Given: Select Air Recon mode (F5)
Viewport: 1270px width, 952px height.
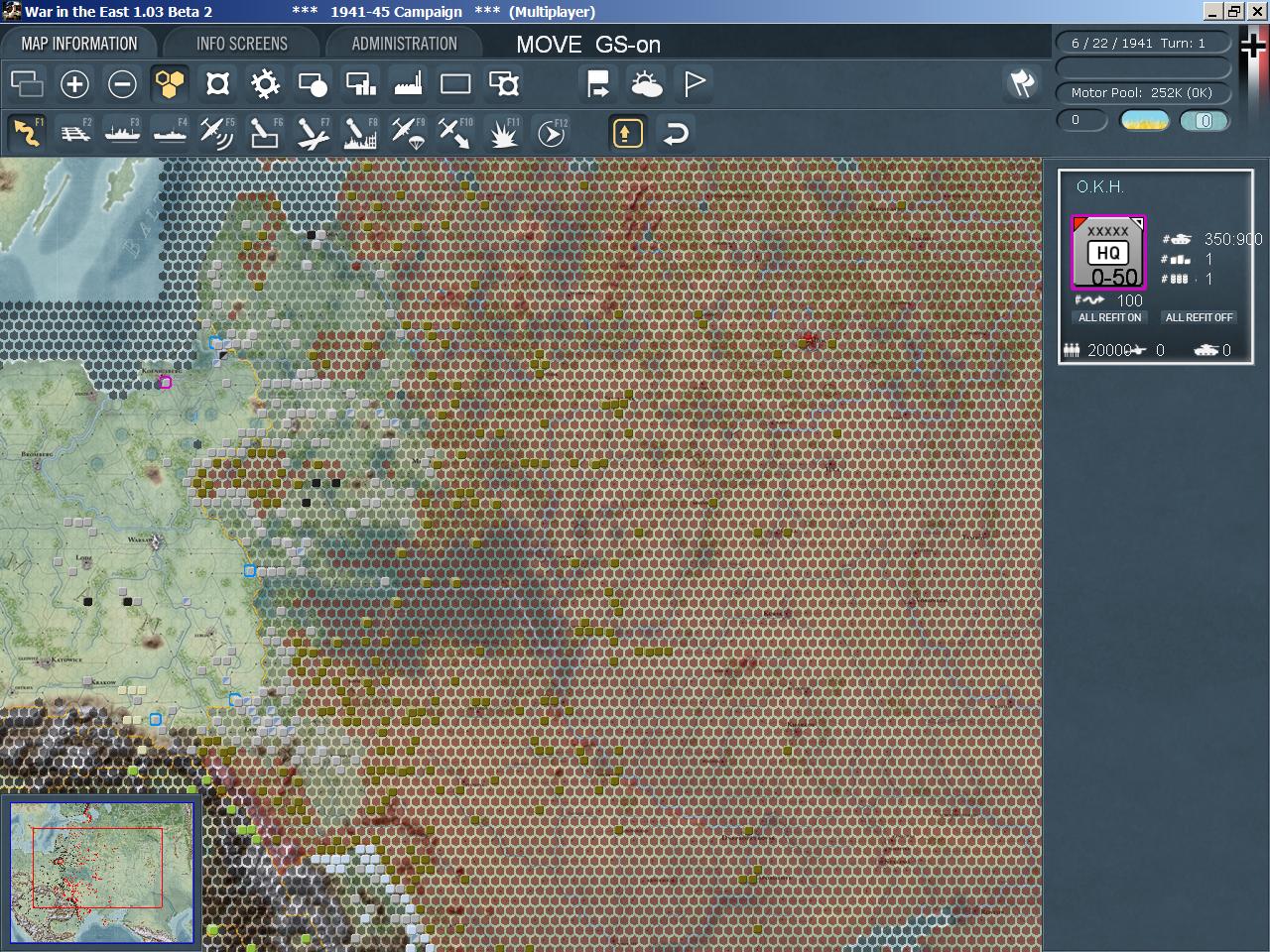Looking at the screenshot, I should tap(217, 133).
